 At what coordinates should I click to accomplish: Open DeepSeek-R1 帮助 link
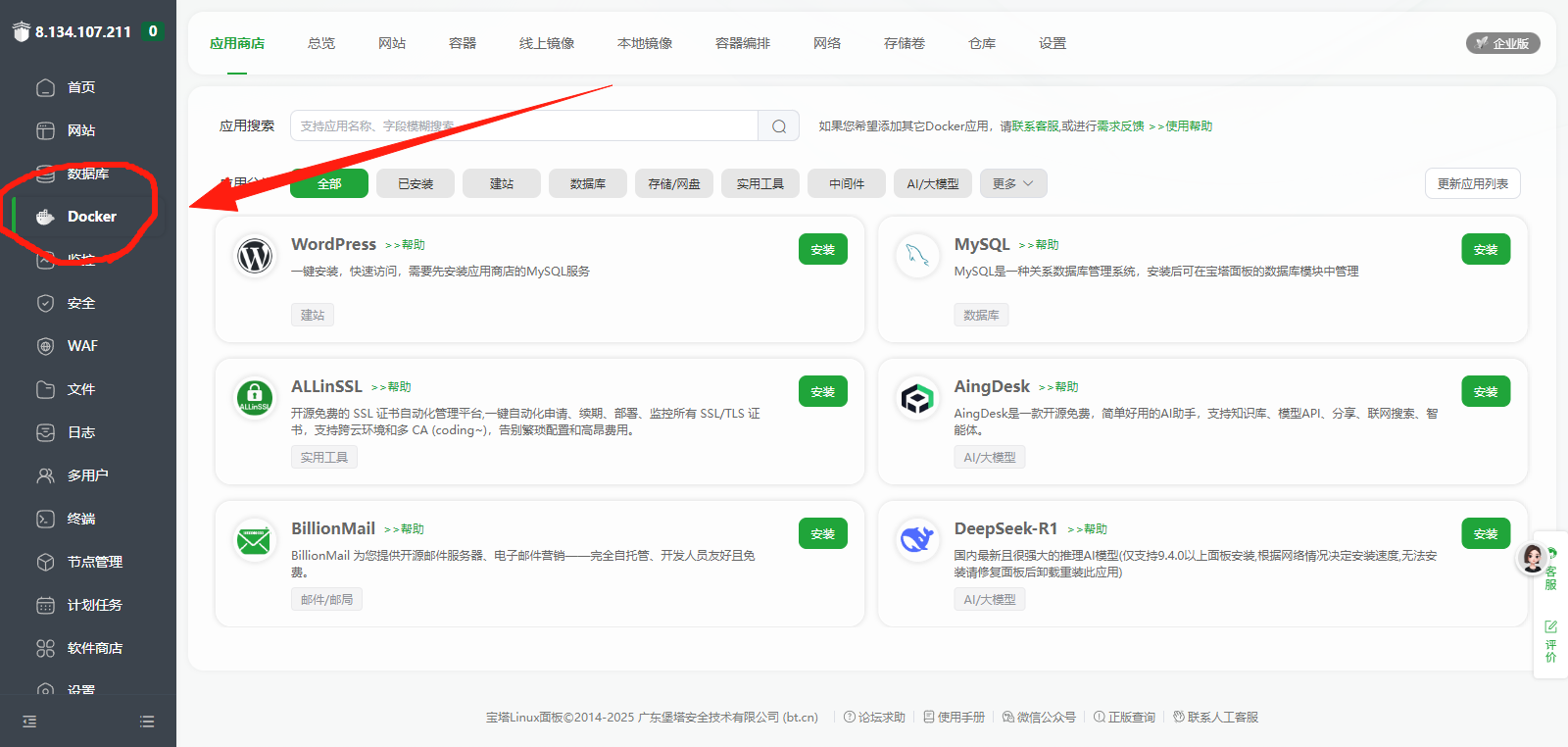click(1087, 529)
